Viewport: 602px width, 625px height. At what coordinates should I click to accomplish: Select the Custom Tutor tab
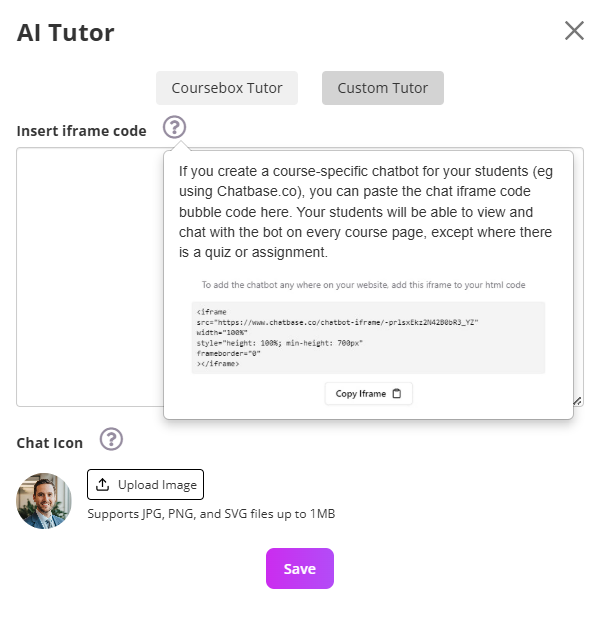pyautogui.click(x=382, y=88)
